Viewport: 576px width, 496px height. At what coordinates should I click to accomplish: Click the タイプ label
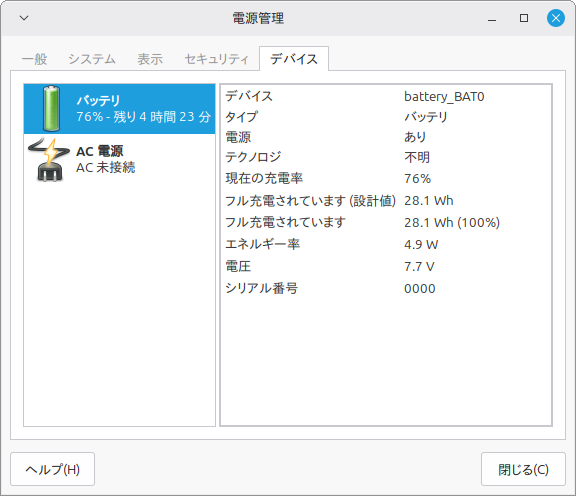241,117
